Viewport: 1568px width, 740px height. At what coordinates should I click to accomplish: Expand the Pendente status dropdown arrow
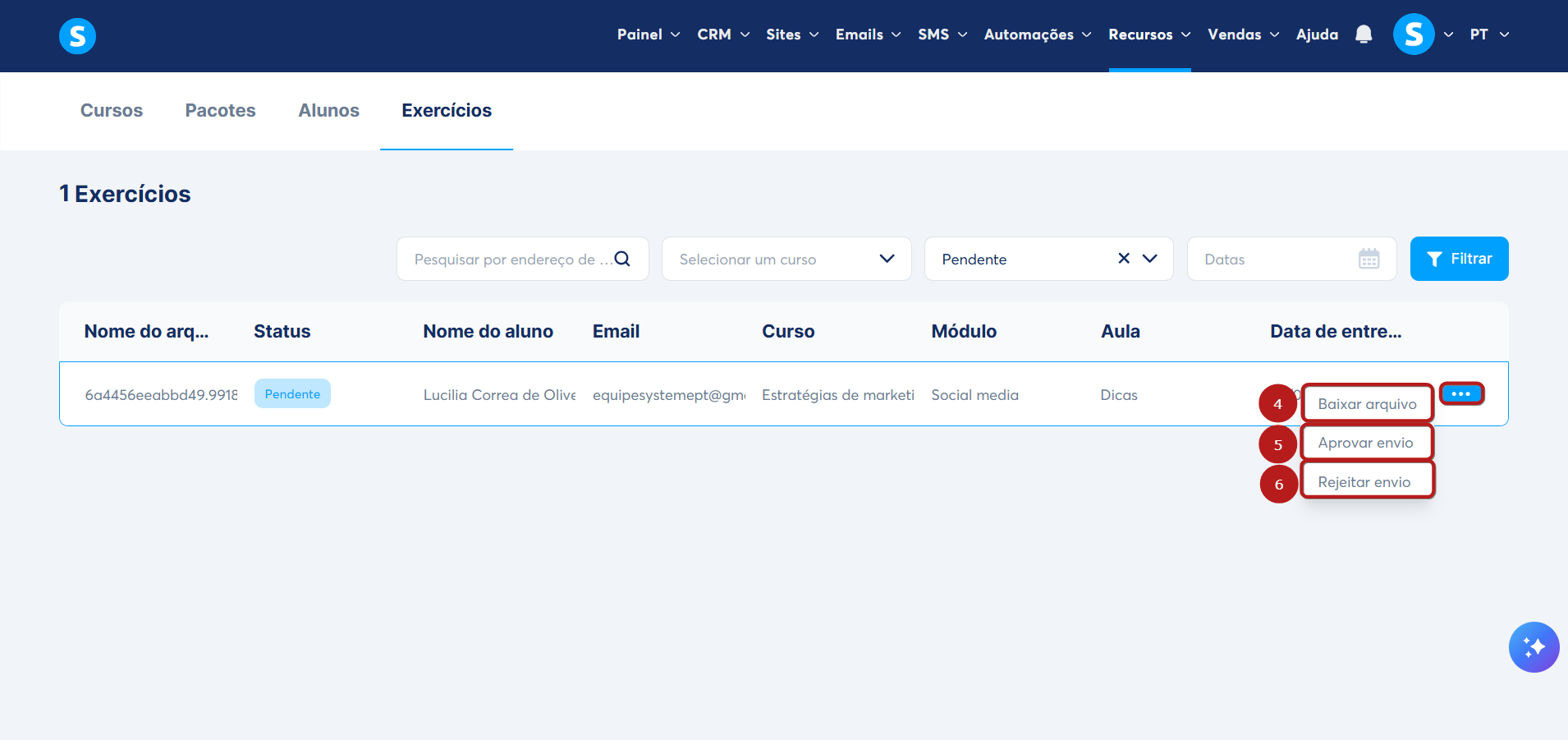1150,259
